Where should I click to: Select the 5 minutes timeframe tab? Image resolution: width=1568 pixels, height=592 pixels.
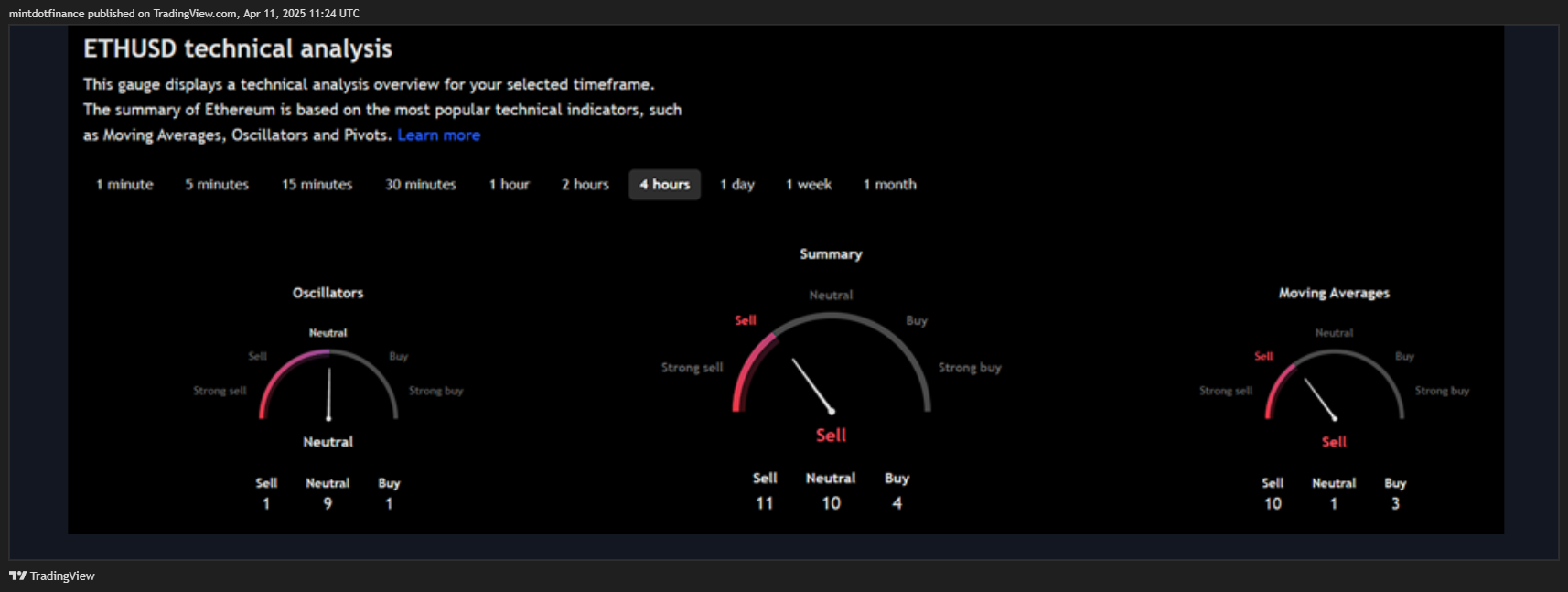click(x=217, y=184)
